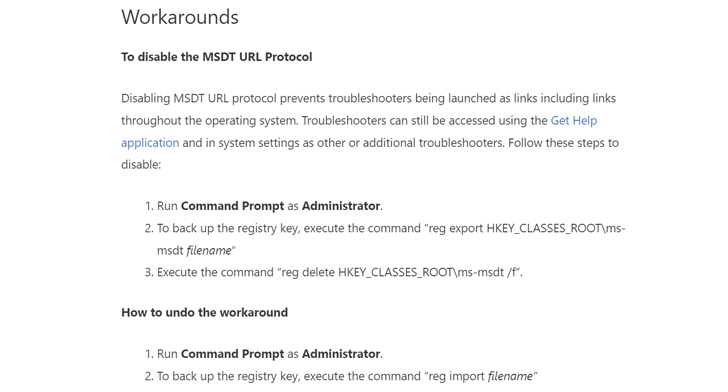This screenshot has width=728, height=392.
Task: Select 'To disable the MSDT URL Protocol' subheading
Action: (x=216, y=57)
